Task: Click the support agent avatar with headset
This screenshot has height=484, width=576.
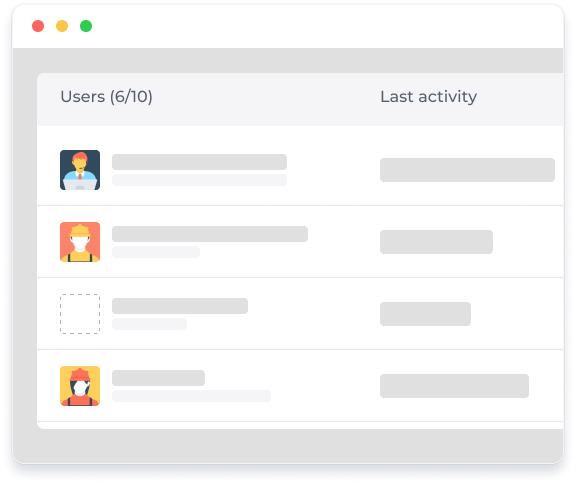Action: (80, 170)
